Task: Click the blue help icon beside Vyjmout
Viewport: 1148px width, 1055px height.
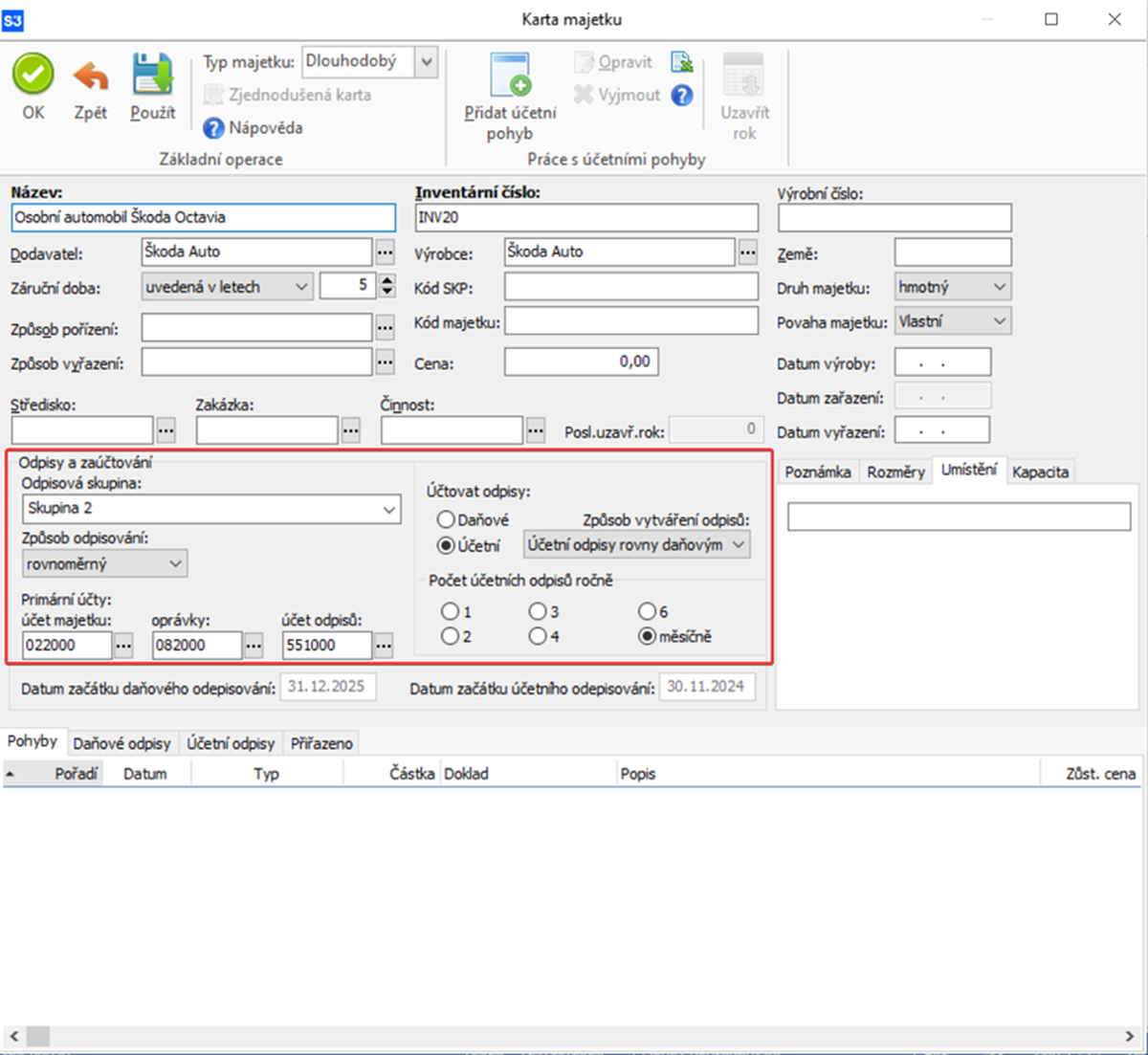Action: 682,95
